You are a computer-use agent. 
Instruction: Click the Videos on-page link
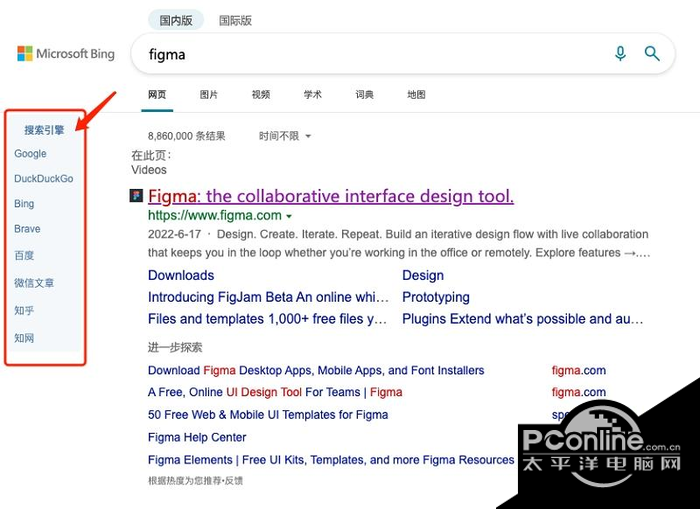pos(149,170)
